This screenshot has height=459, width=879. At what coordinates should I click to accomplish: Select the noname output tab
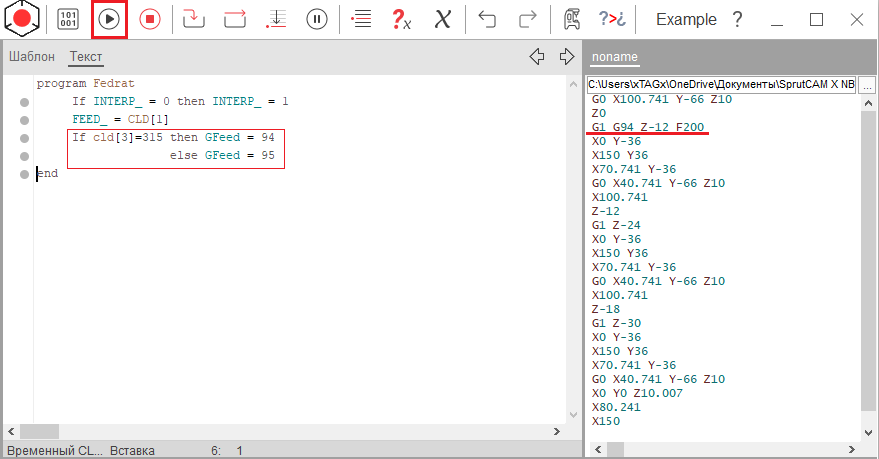pyautogui.click(x=614, y=57)
